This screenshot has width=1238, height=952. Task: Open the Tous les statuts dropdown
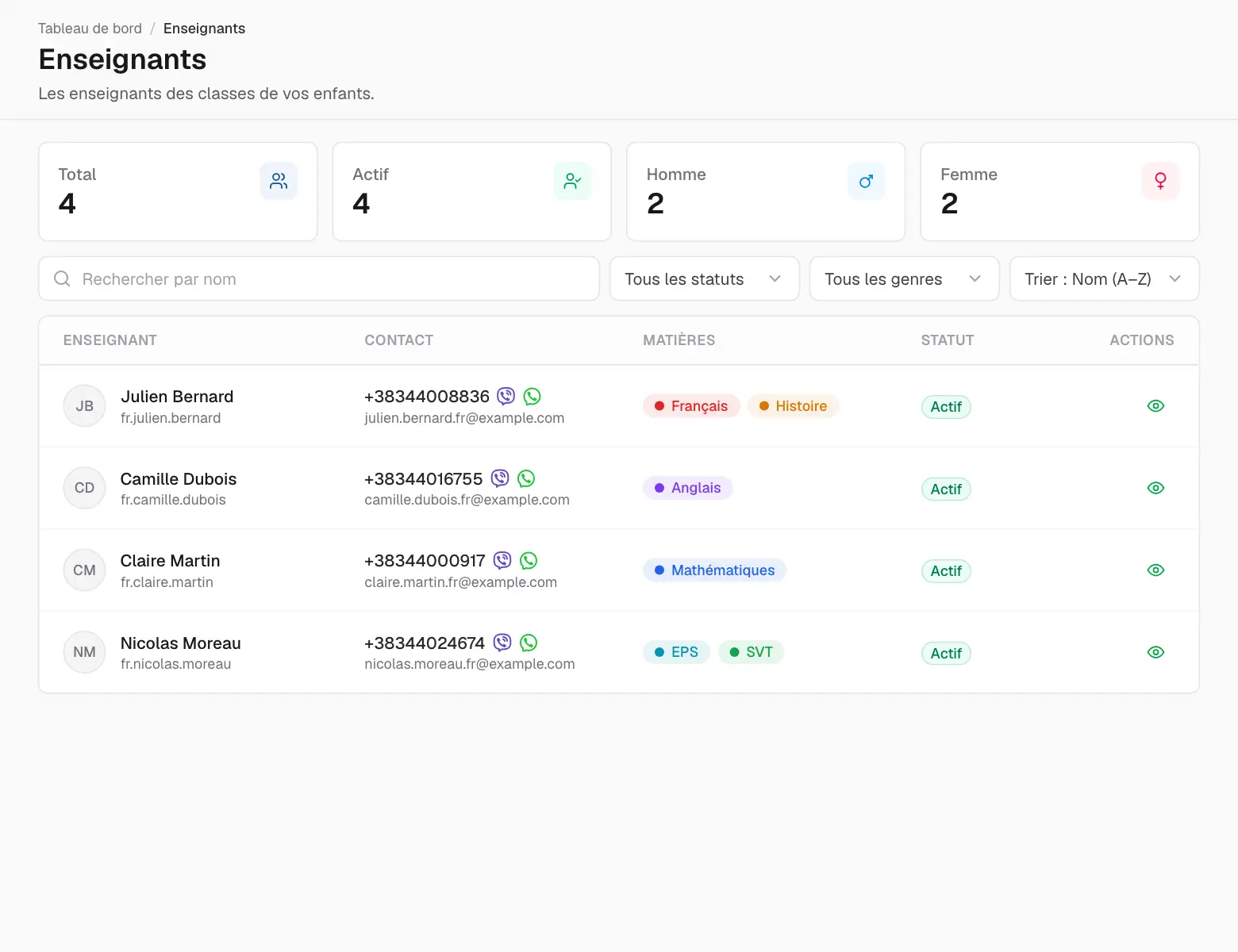tap(705, 278)
